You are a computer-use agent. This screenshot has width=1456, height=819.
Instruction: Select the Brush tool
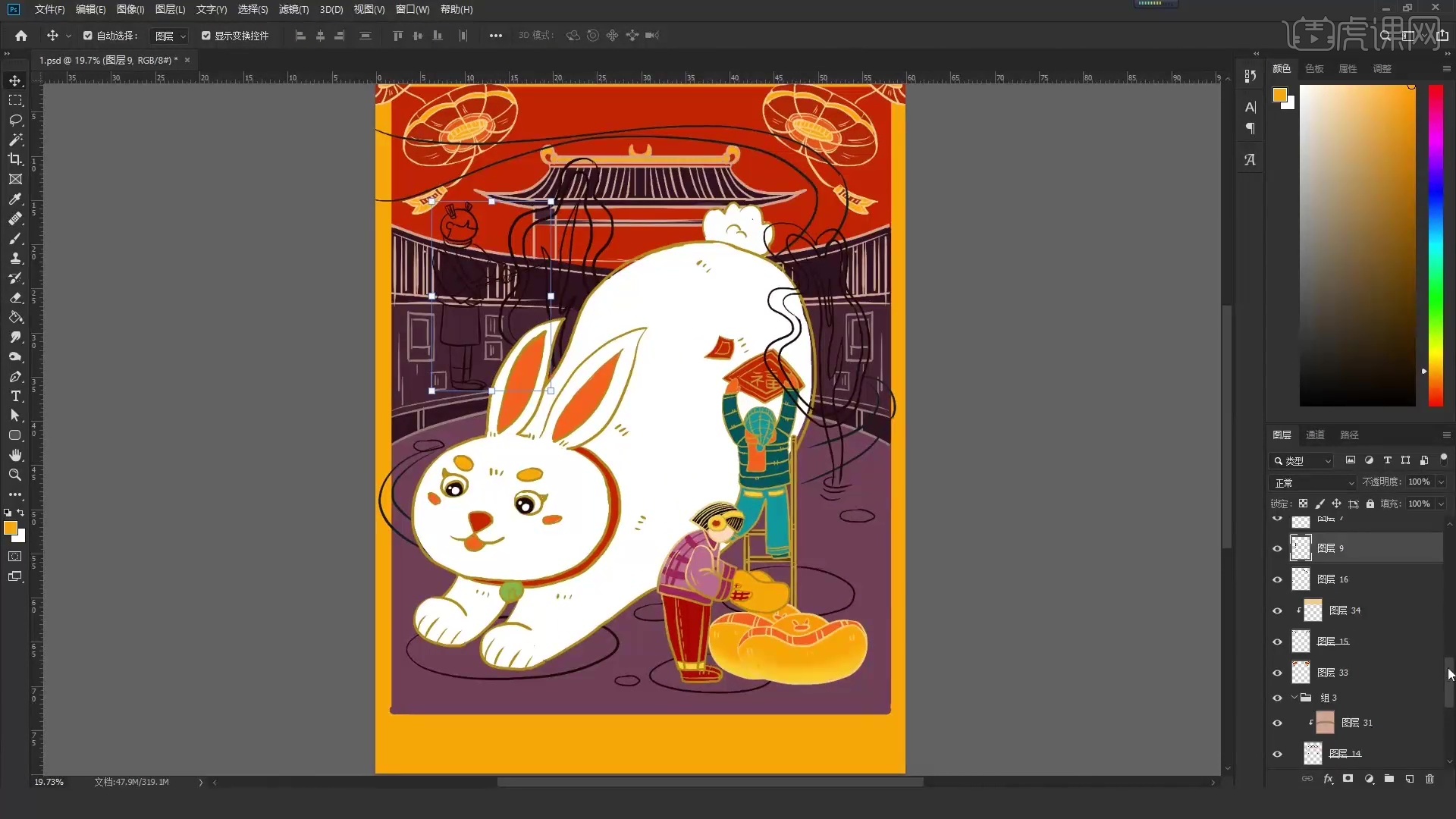15,238
